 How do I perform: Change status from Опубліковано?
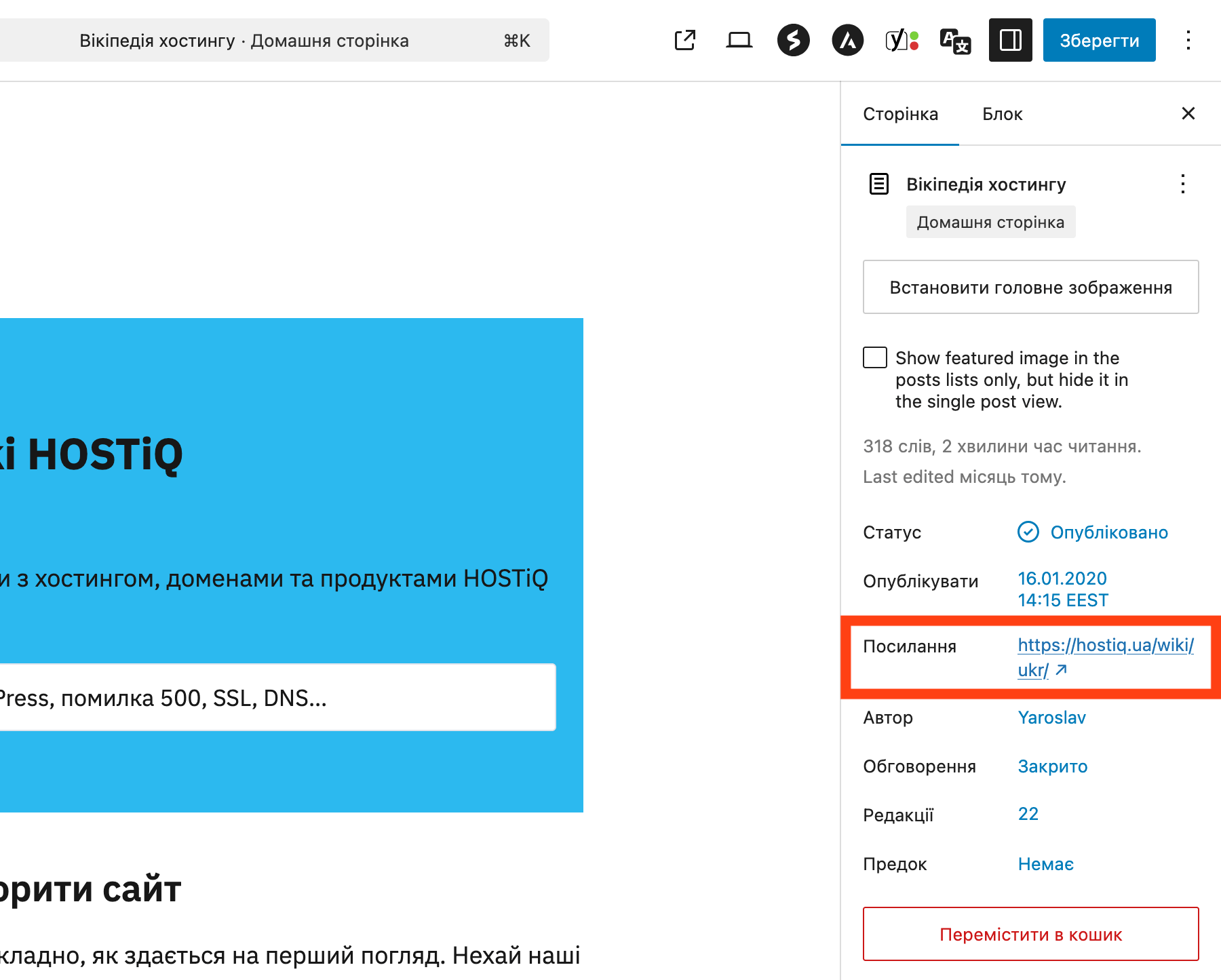click(x=1093, y=532)
